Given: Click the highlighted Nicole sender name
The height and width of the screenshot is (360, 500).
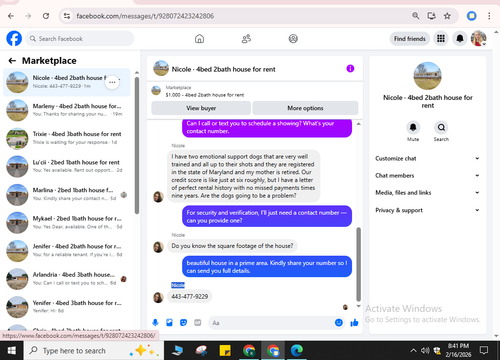Looking at the screenshot, I should pyautogui.click(x=178, y=285).
